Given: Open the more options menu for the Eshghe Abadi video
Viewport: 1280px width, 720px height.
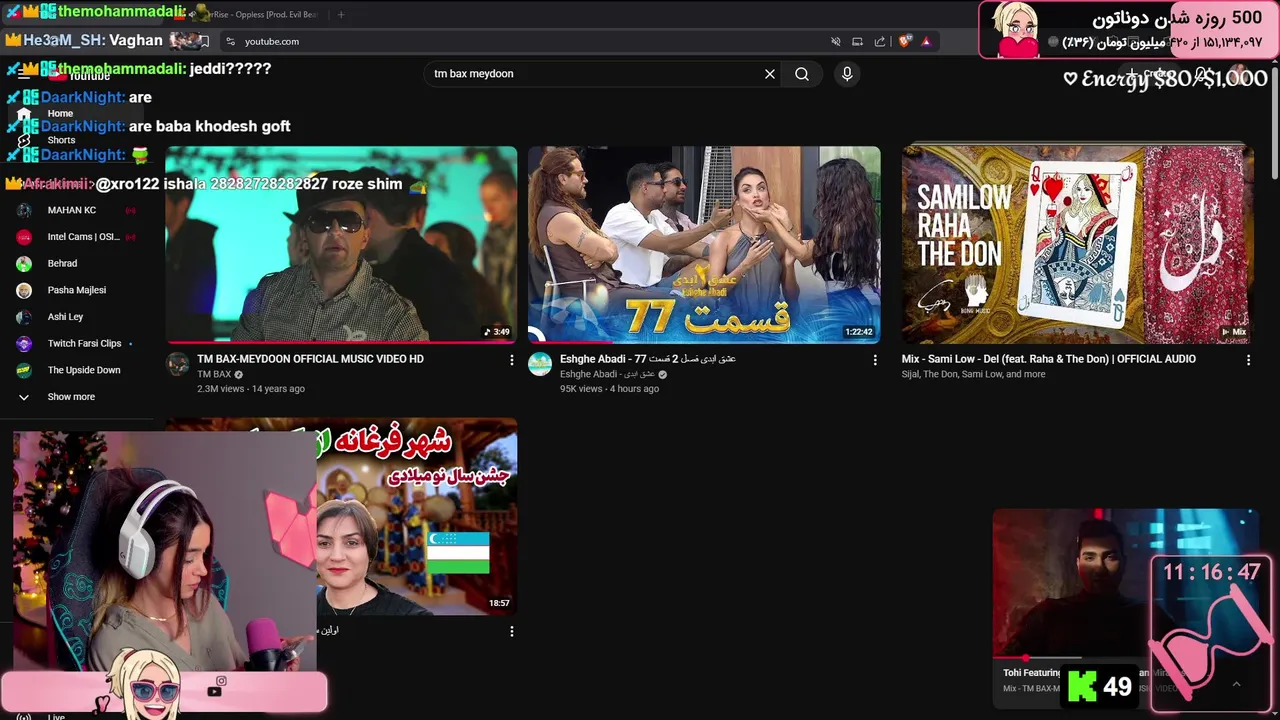Looking at the screenshot, I should [875, 360].
